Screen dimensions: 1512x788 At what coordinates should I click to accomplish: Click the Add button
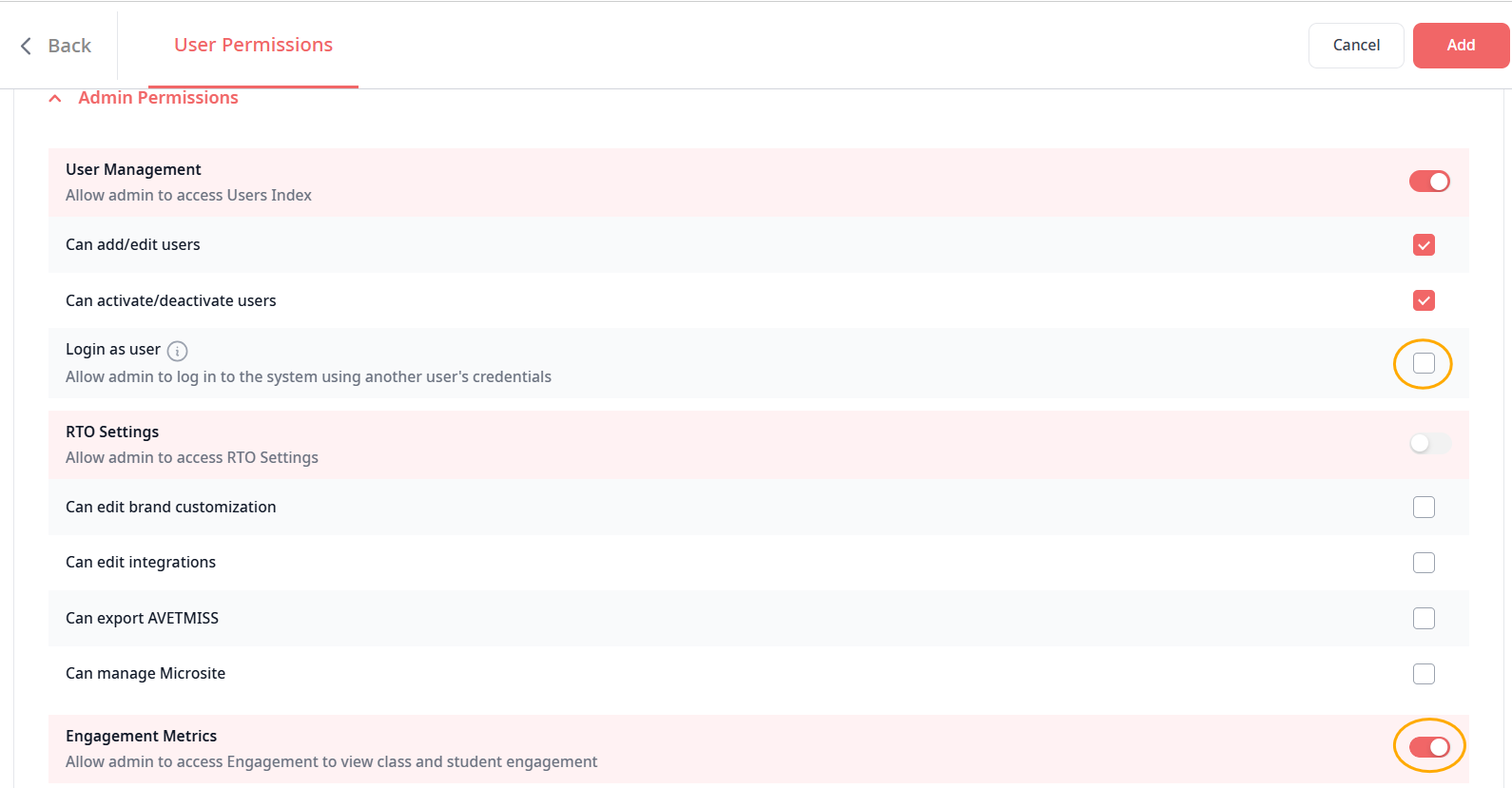[x=1461, y=46]
